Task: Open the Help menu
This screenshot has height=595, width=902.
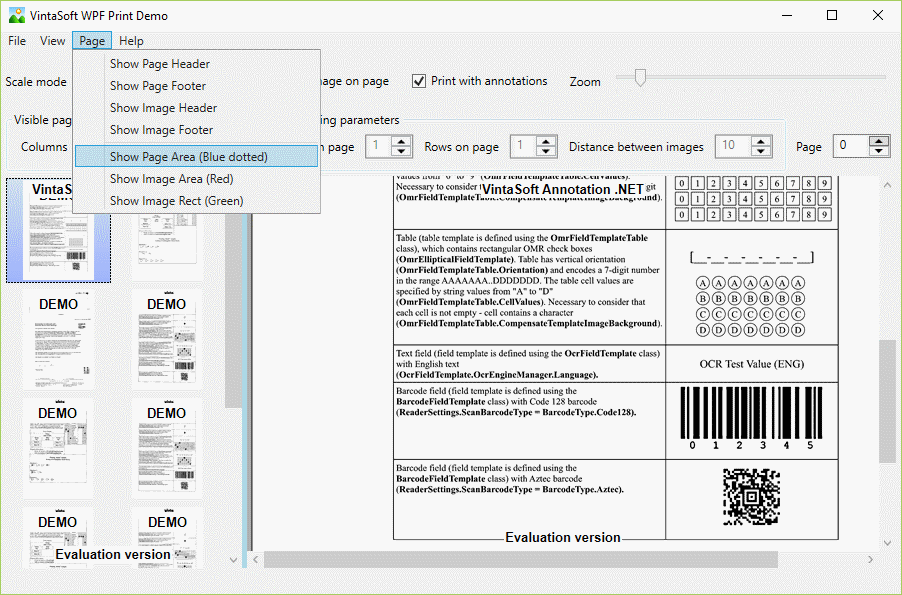Action: click(x=131, y=41)
